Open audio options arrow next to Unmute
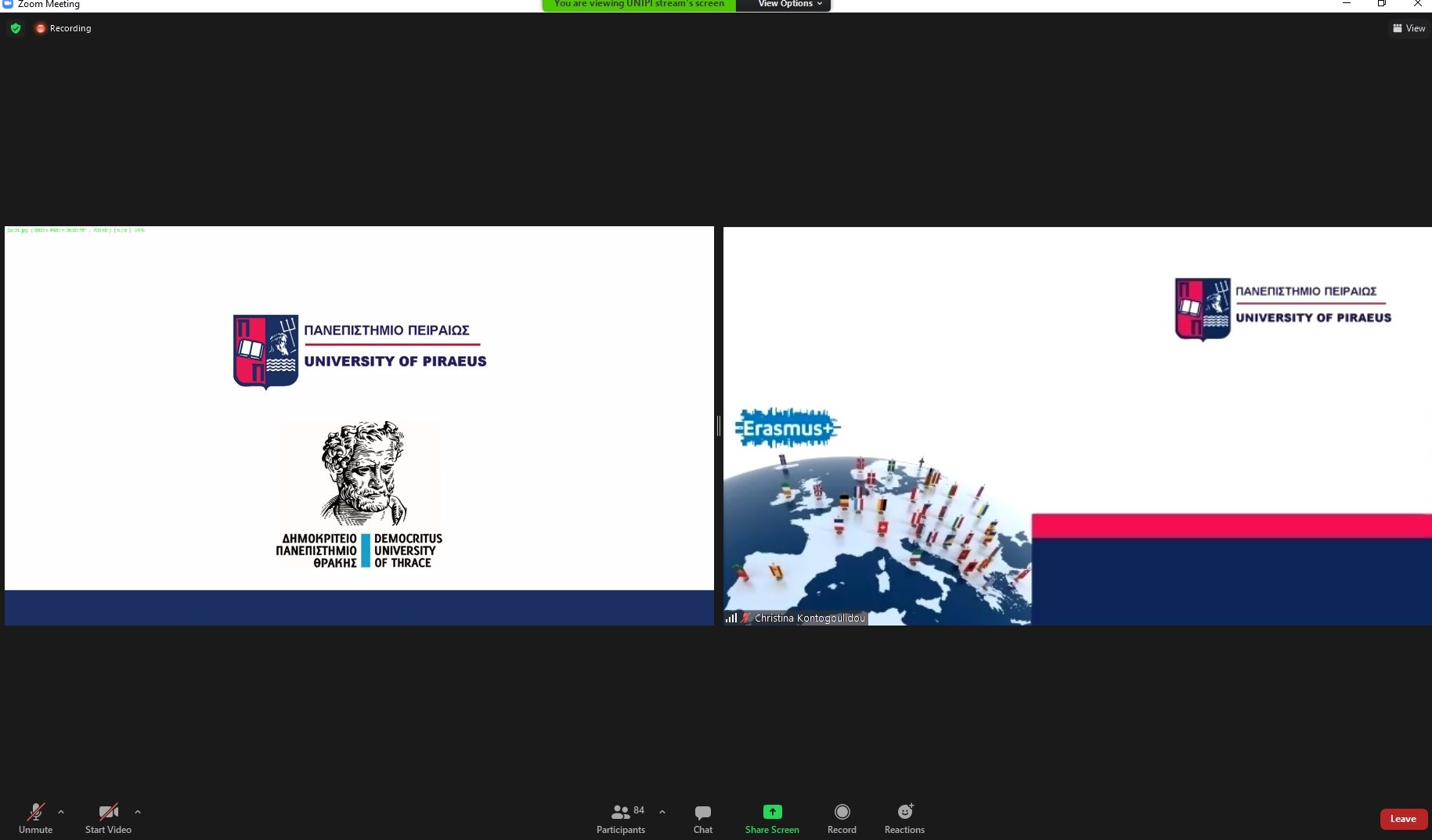Screen dimensions: 1432x840 (61, 812)
